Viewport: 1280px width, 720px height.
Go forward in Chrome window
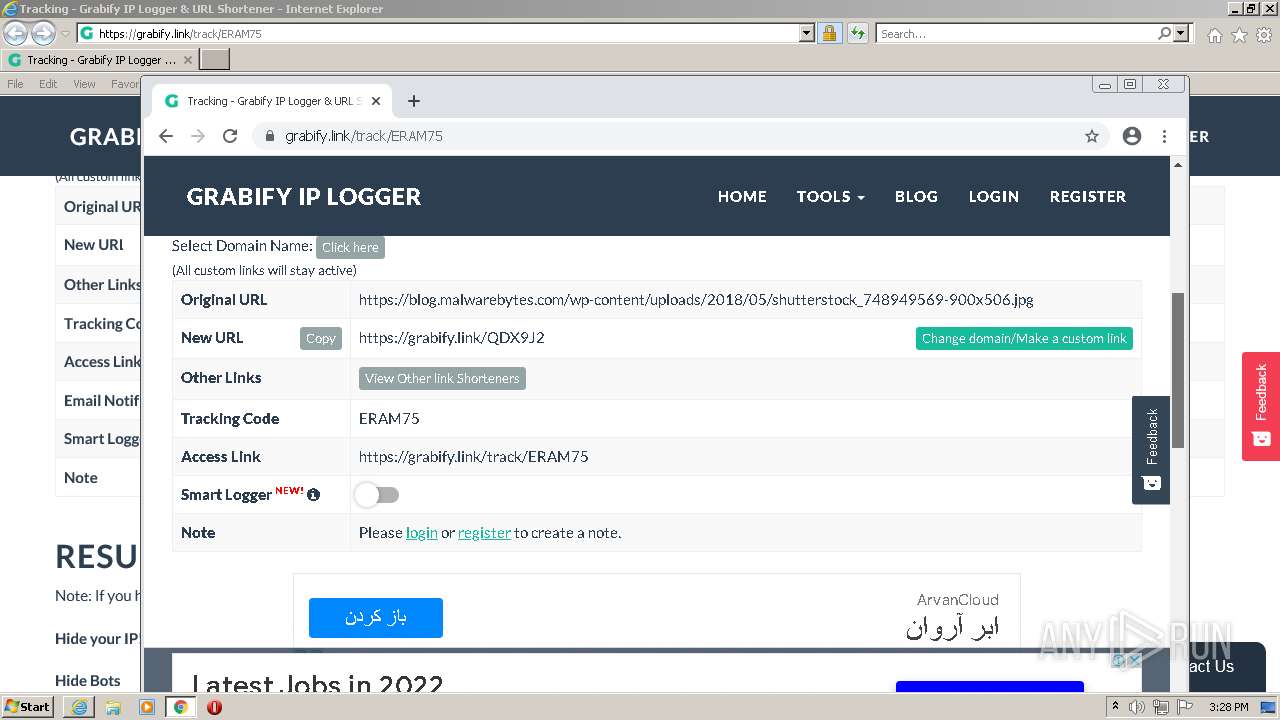198,136
